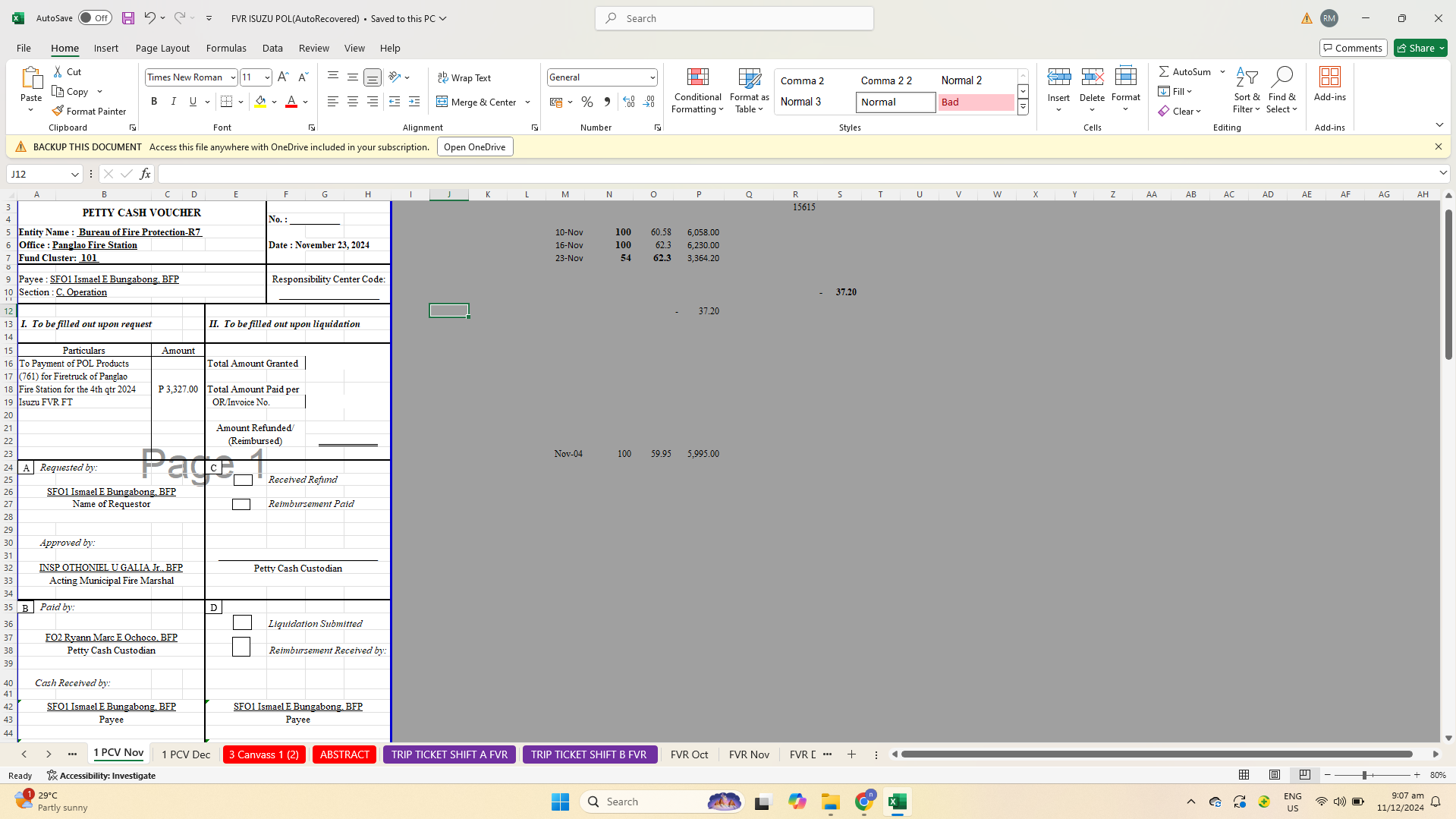The width and height of the screenshot is (1456, 819).
Task: Decrease font size with the smaller A icon
Action: click(x=303, y=77)
